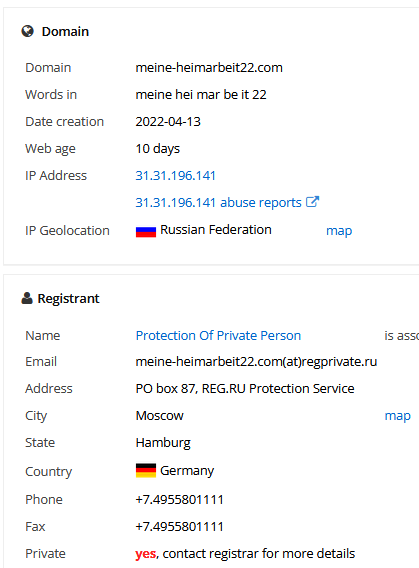
Task: Click the red 'yes' private indicator
Action: [x=146, y=554]
